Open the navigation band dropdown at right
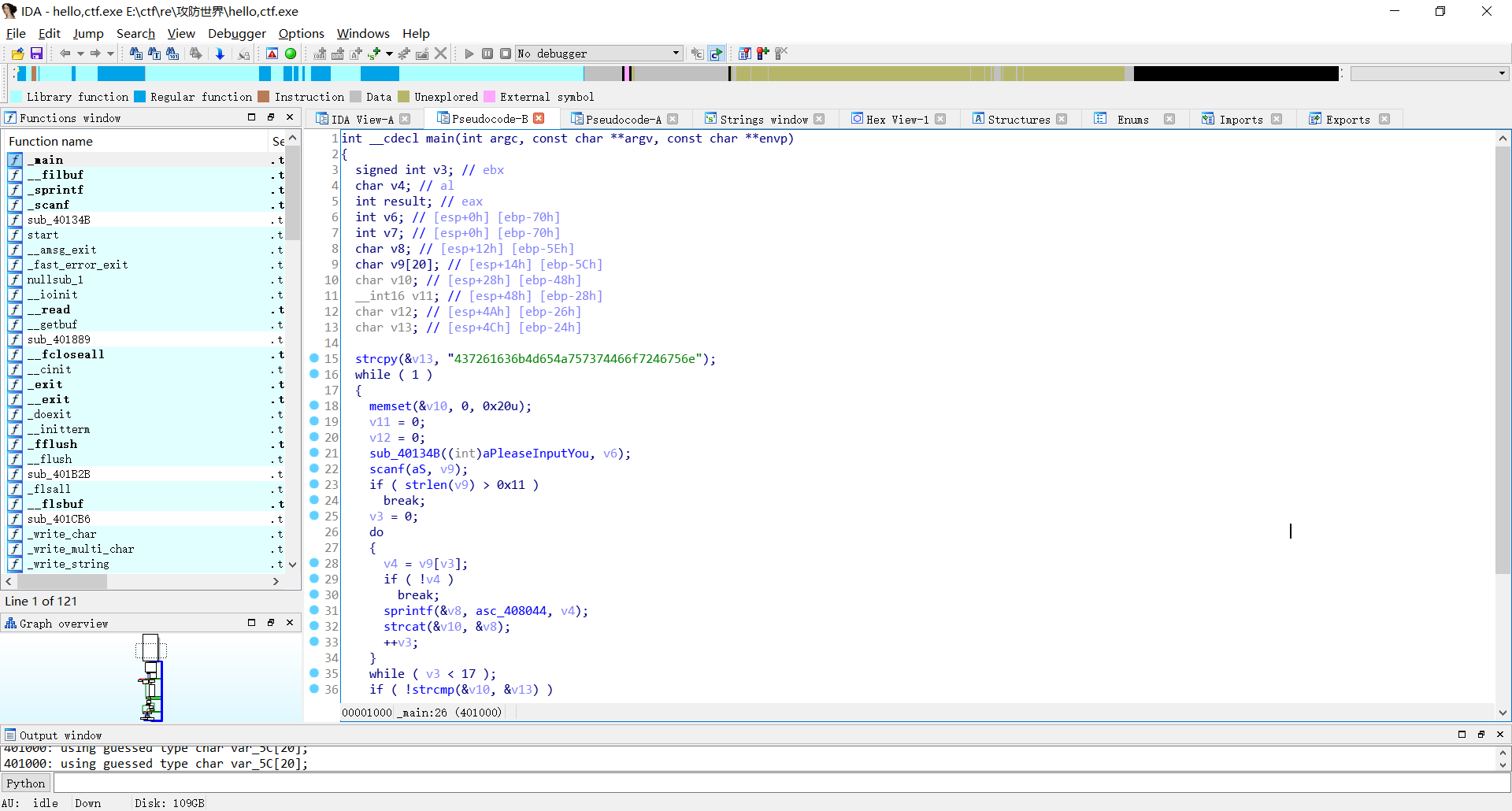 (1502, 73)
